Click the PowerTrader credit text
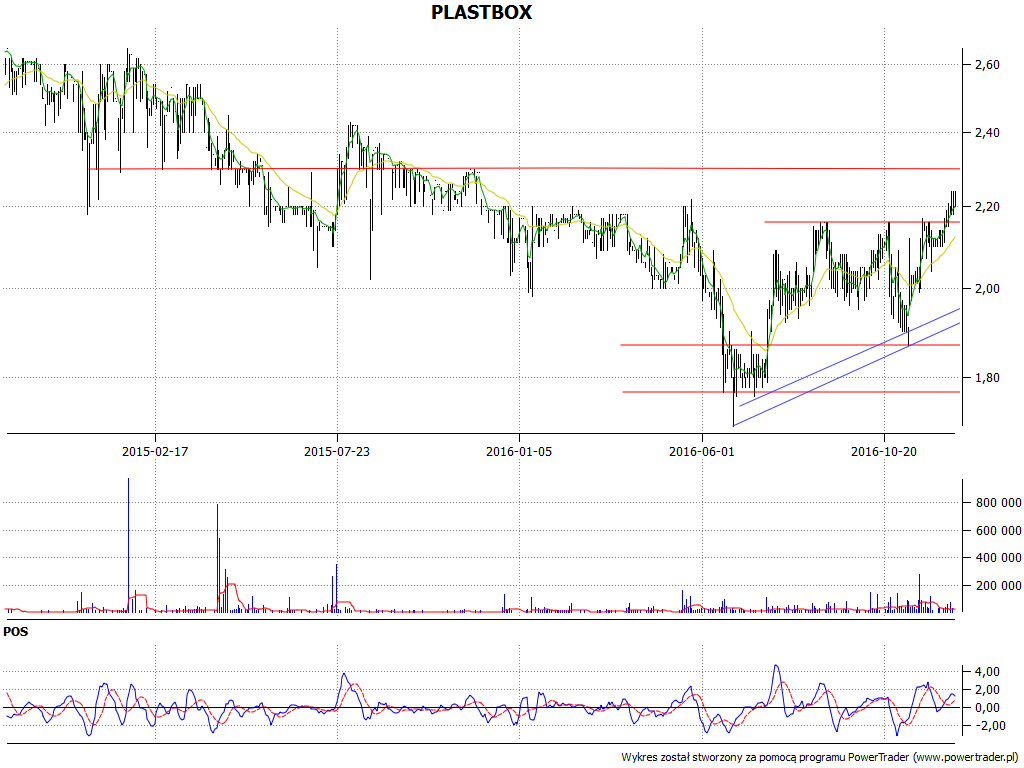Screen dimensions: 1024x768 [821, 757]
